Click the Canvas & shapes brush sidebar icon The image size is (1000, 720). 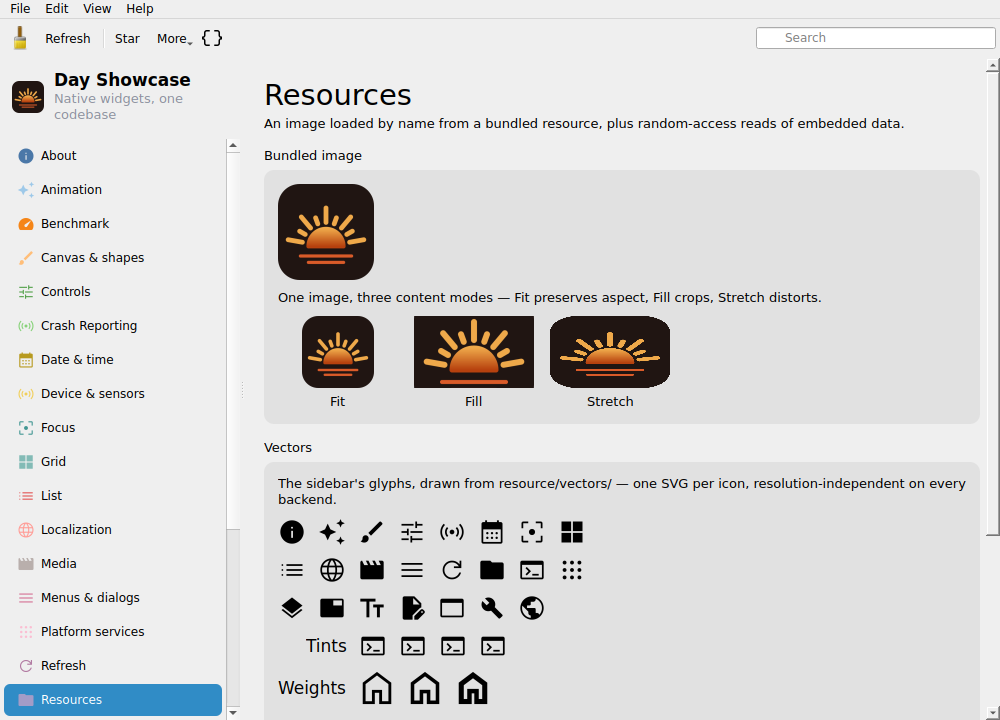26,258
